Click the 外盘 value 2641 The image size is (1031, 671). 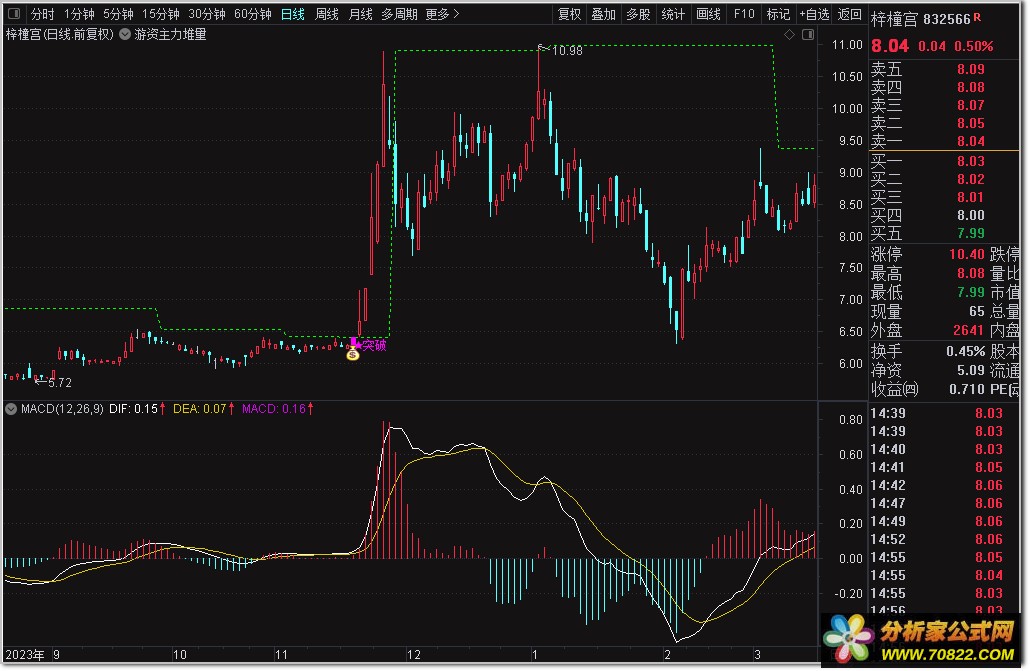969,330
